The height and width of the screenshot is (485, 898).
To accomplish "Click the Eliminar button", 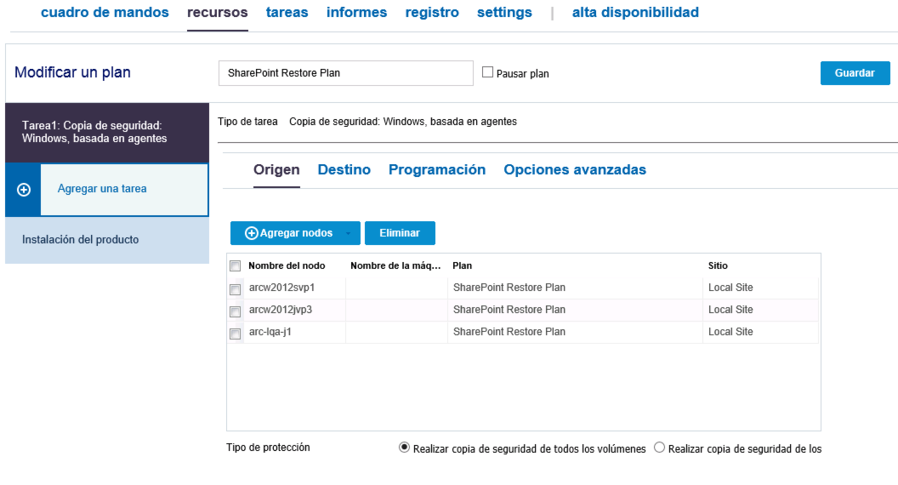I will [400, 233].
